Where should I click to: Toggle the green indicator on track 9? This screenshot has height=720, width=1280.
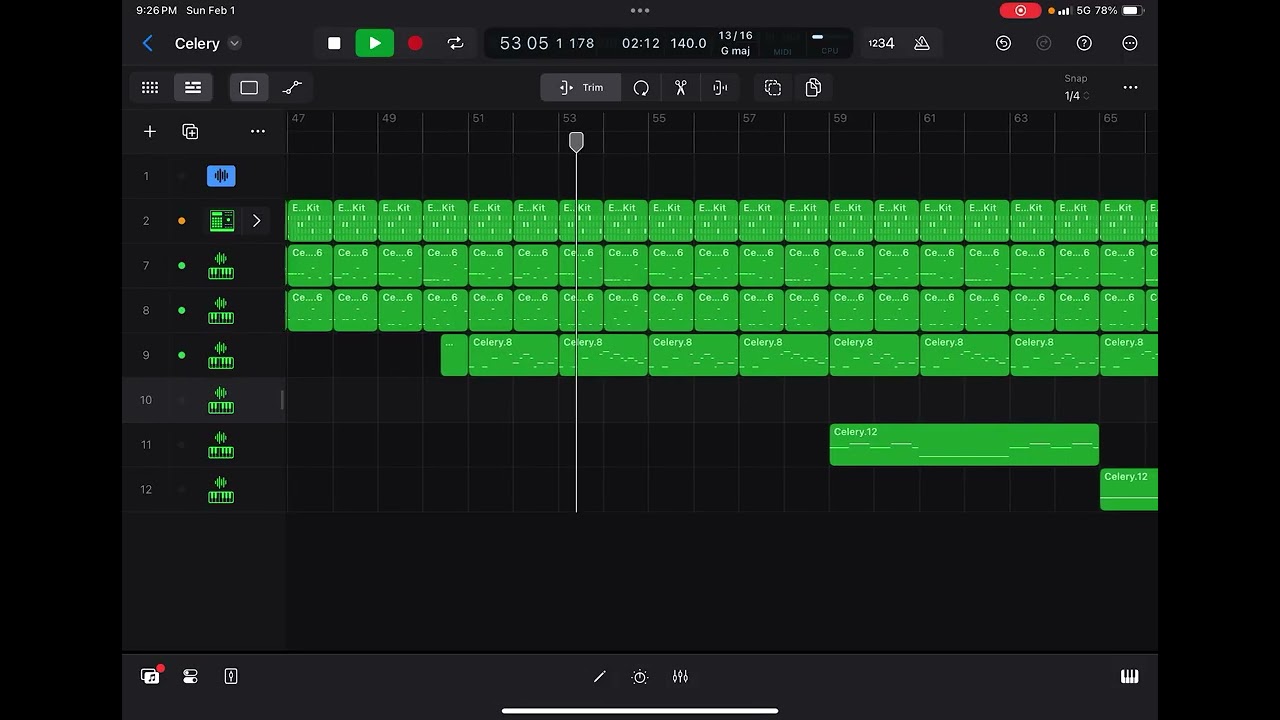click(181, 355)
